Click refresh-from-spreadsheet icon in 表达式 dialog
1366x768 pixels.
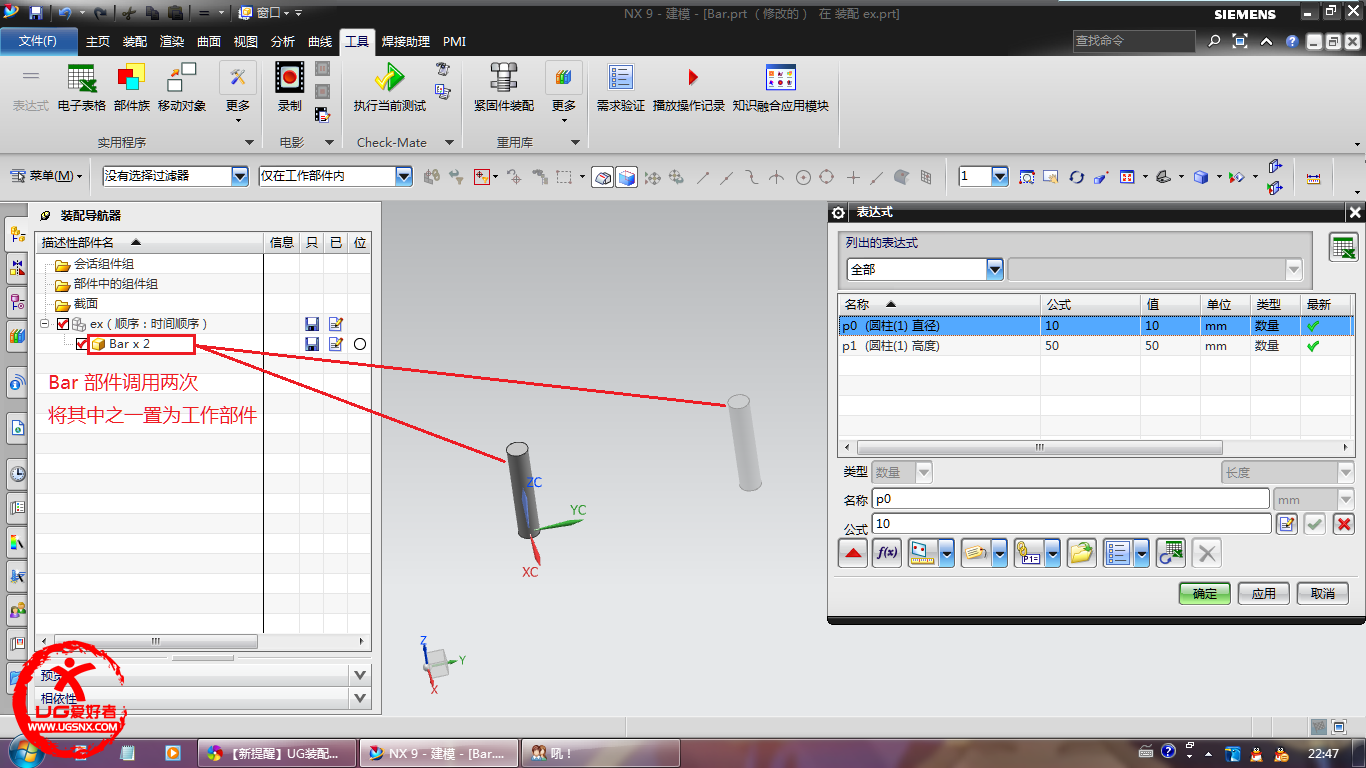pos(1170,553)
